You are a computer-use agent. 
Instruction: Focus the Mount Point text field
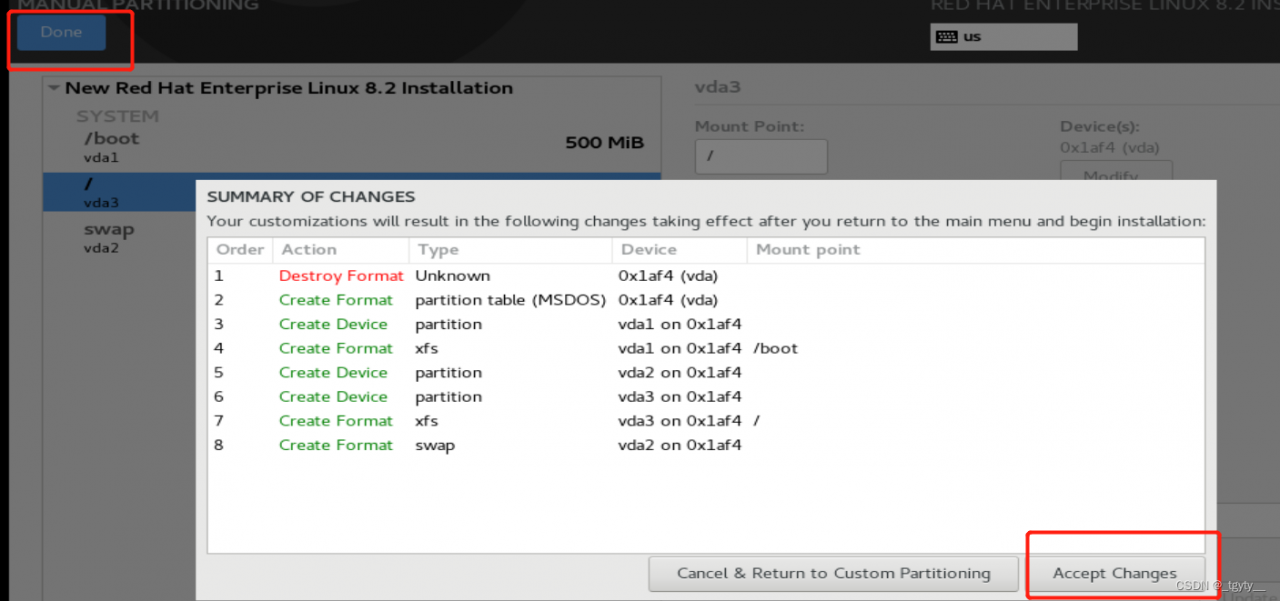[x=761, y=157]
